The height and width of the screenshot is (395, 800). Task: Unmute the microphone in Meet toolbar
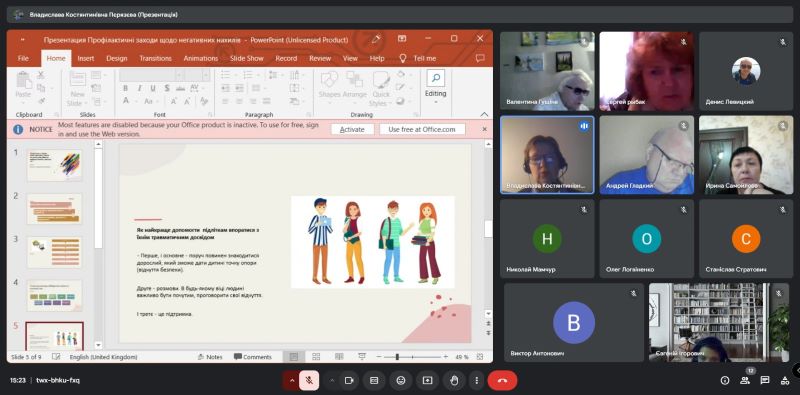pyautogui.click(x=309, y=380)
